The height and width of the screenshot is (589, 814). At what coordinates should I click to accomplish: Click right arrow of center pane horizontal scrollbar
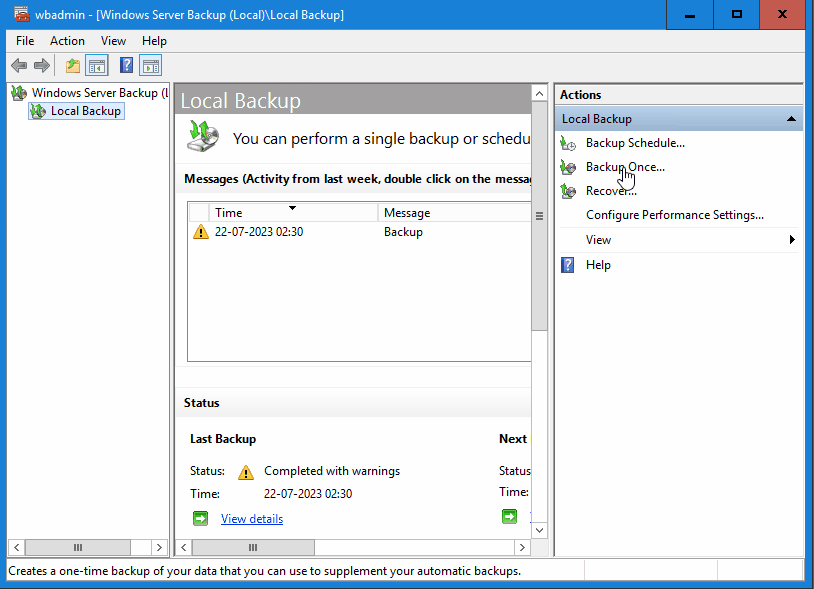[522, 547]
